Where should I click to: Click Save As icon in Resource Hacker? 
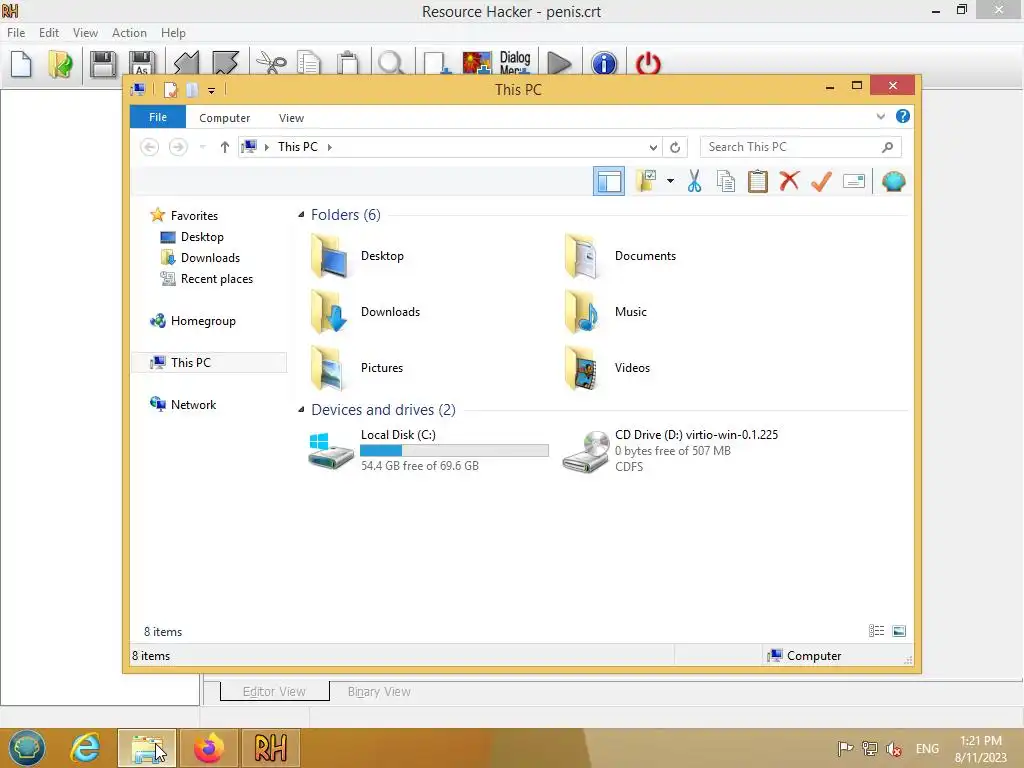click(142, 64)
